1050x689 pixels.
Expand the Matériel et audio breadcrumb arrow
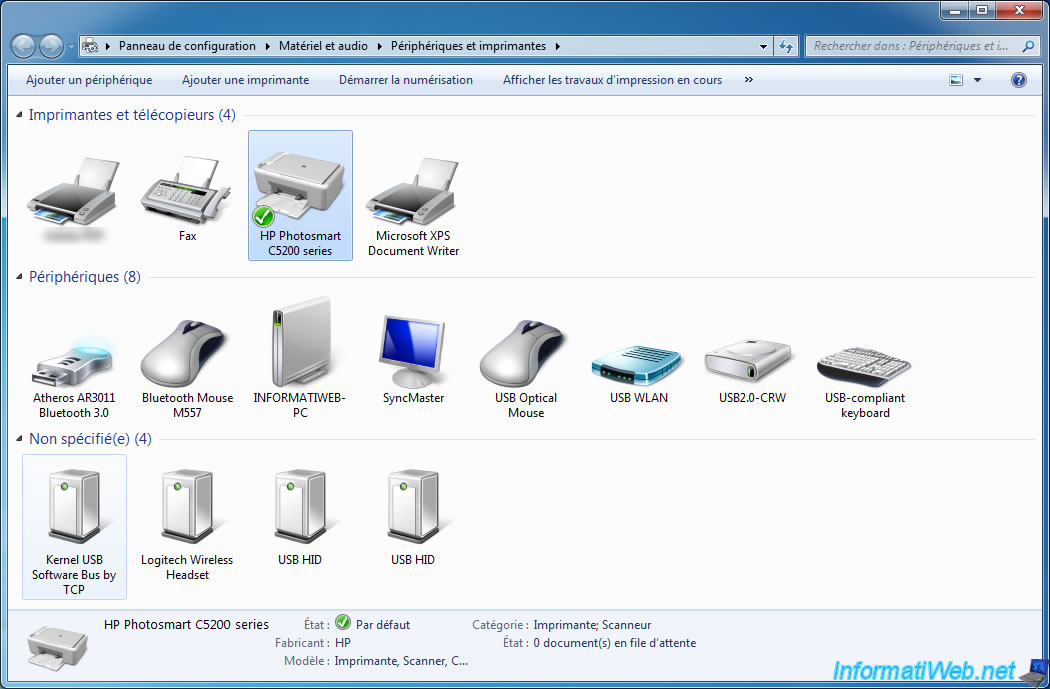point(379,46)
